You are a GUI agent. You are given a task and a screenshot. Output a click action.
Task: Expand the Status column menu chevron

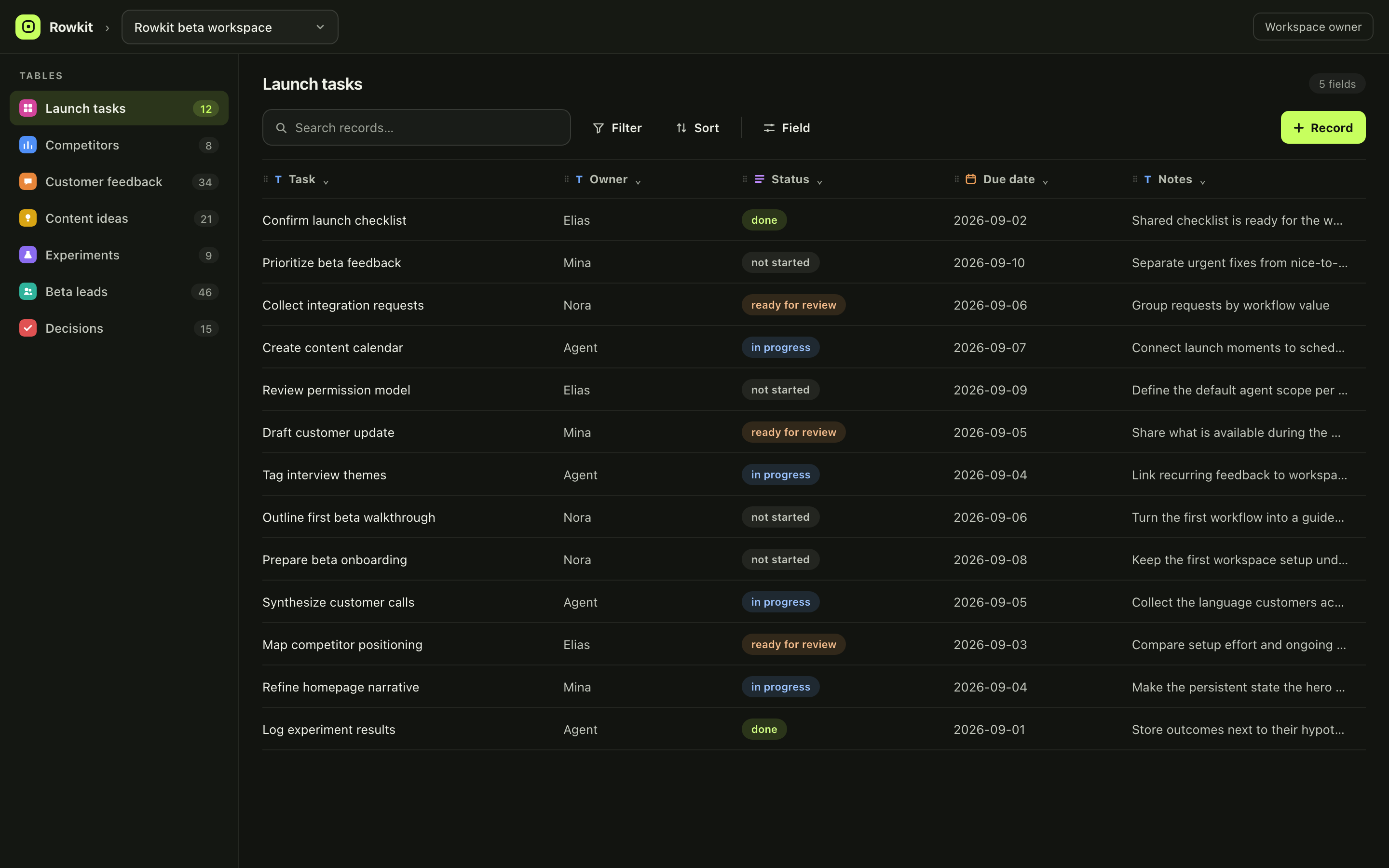819,182
